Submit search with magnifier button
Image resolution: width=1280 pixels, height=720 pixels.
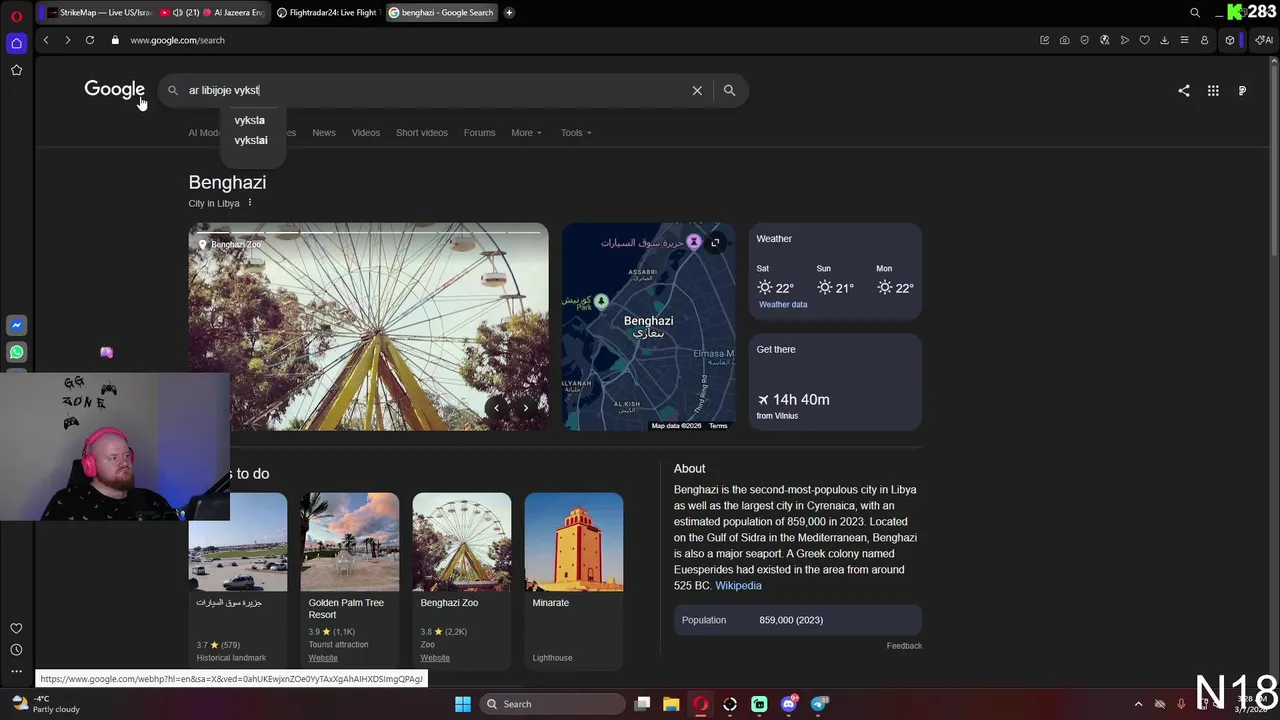(729, 90)
